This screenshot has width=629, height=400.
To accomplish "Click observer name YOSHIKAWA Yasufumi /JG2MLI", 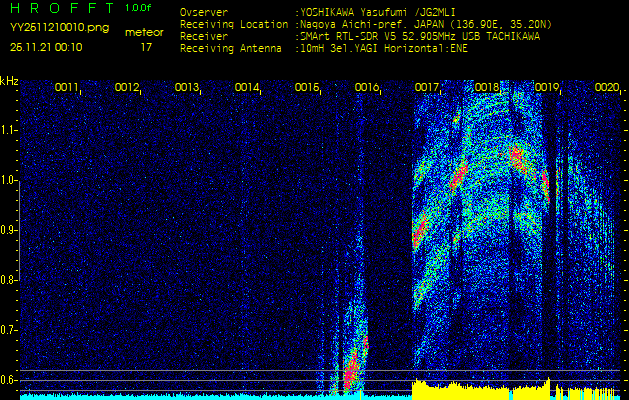I will [x=377, y=12].
